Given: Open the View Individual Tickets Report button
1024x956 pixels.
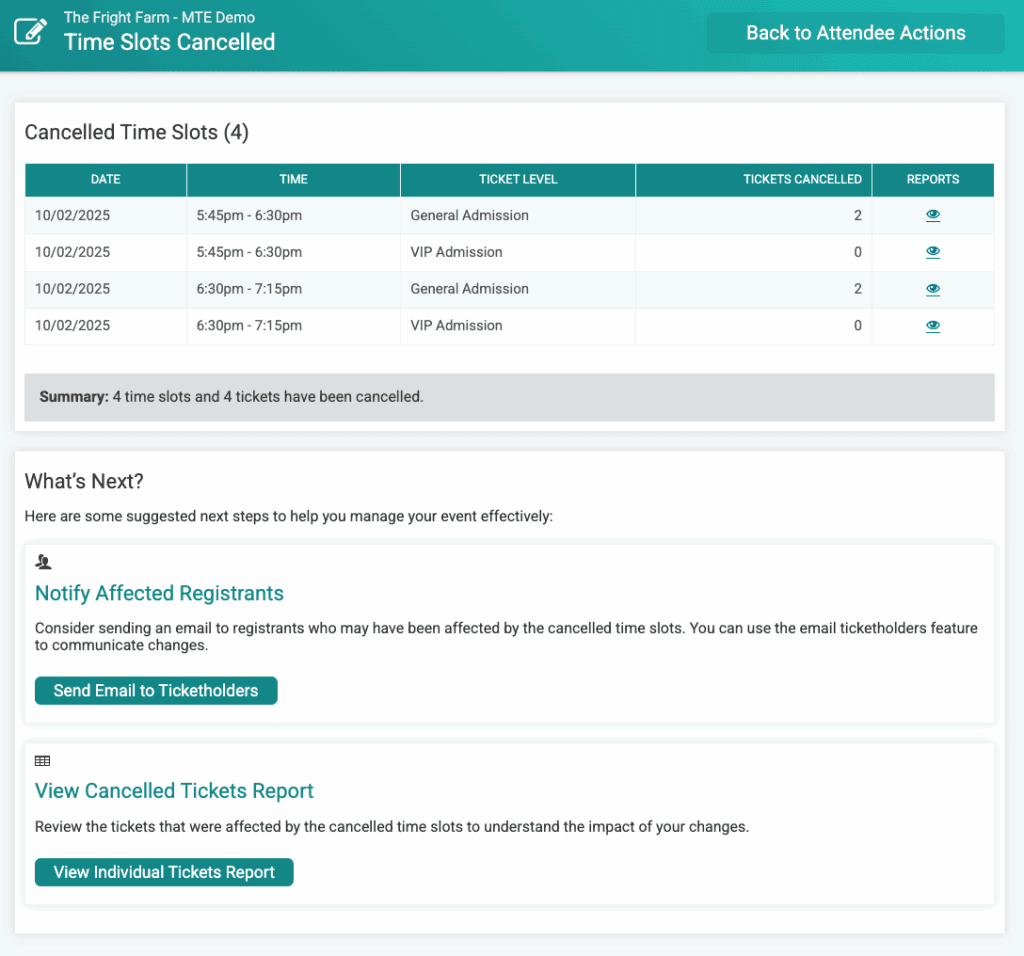Looking at the screenshot, I should click(164, 872).
